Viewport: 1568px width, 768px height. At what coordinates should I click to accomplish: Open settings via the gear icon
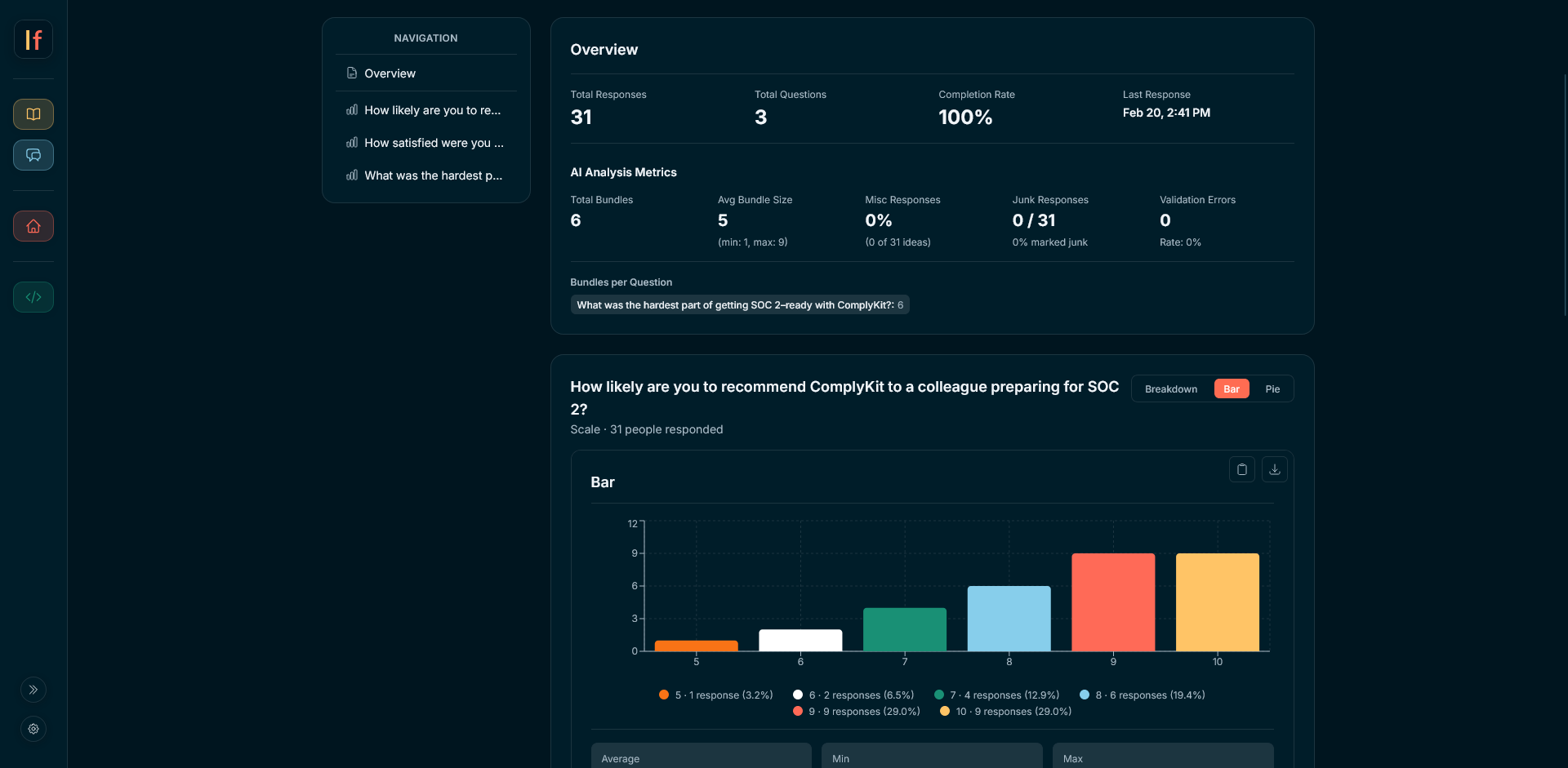point(33,729)
